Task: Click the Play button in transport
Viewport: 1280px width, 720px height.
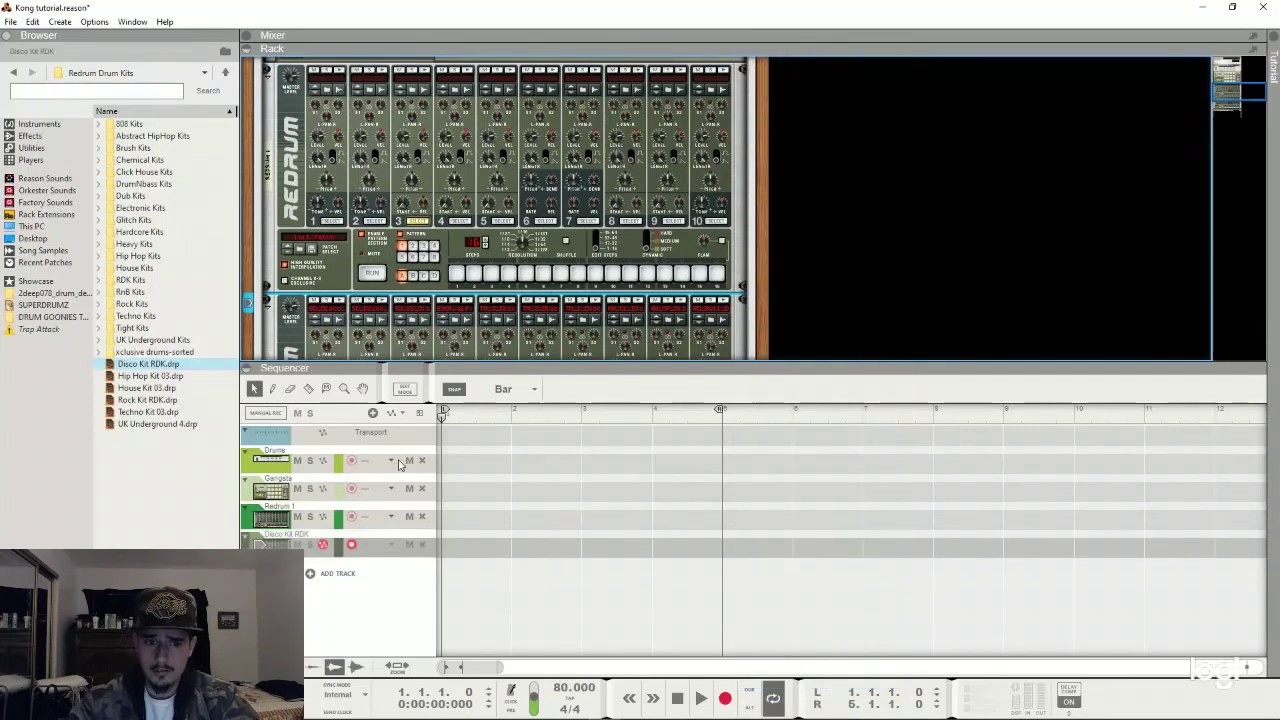Action: click(701, 699)
